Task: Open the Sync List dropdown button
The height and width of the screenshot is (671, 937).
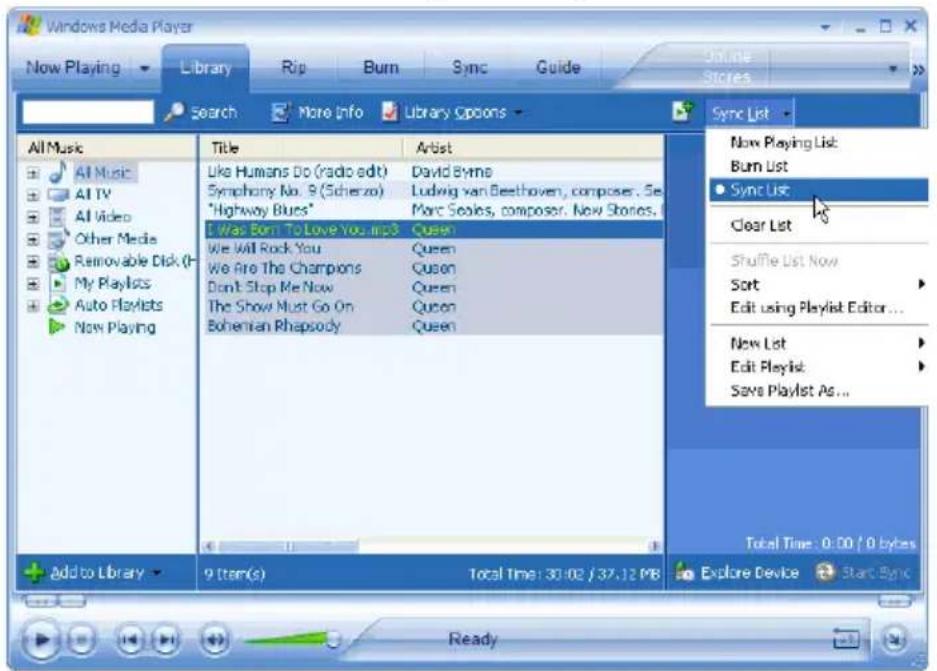Action: click(x=751, y=113)
